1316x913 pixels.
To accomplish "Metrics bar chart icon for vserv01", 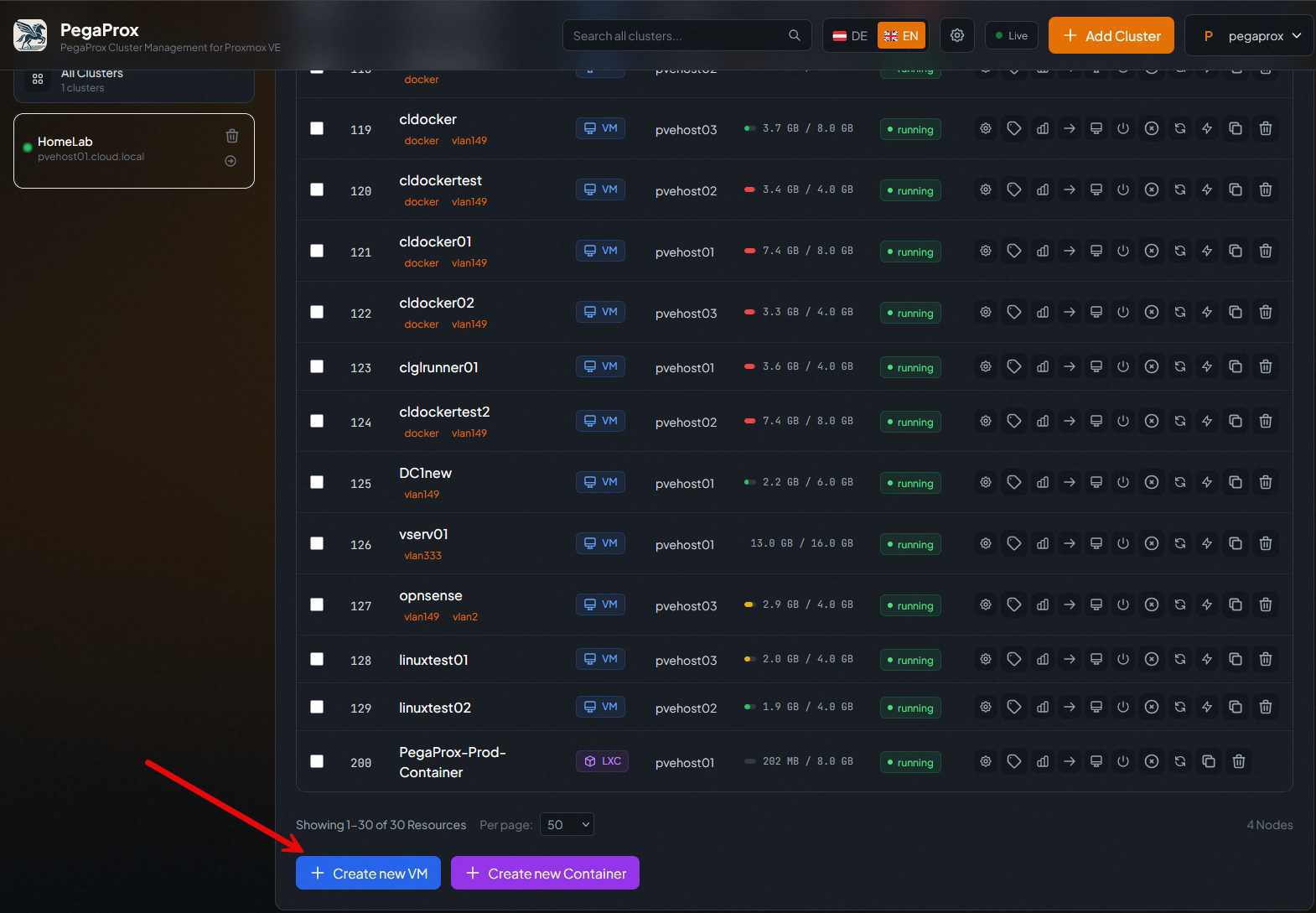I will click(x=1043, y=543).
